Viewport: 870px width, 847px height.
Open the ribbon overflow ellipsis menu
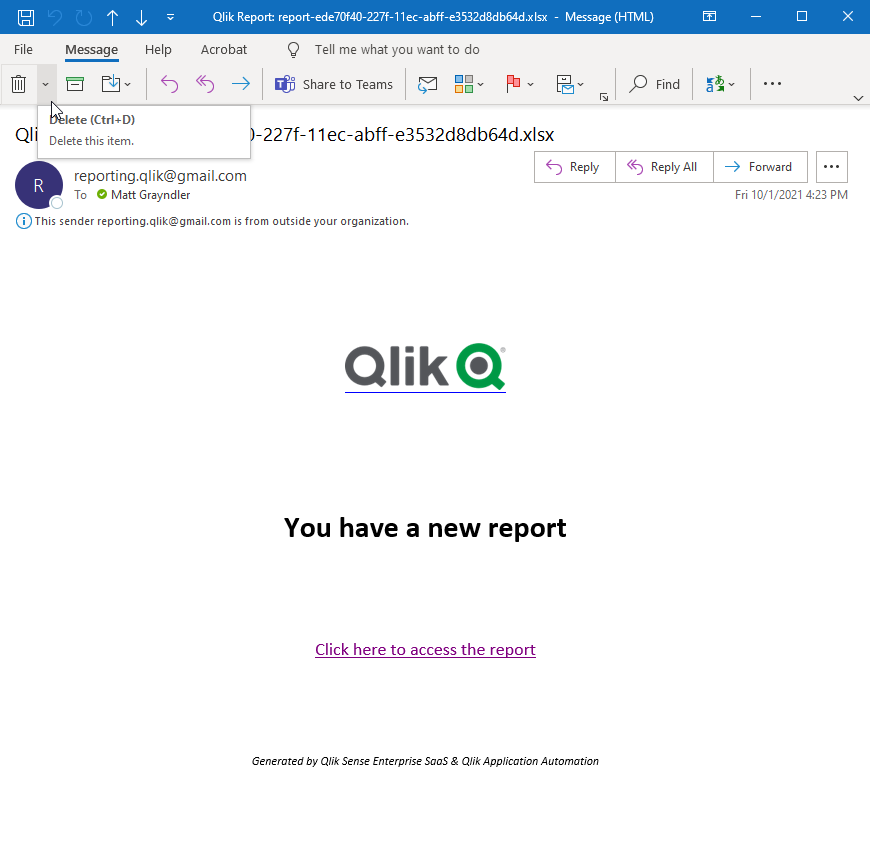click(x=772, y=84)
